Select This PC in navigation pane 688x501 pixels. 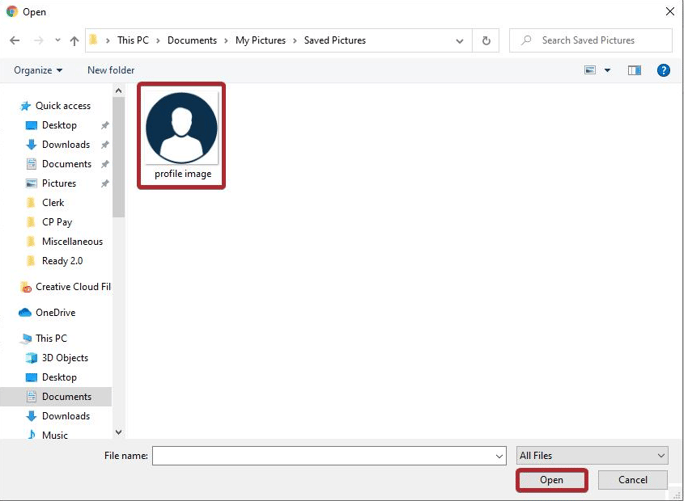pyautogui.click(x=43, y=338)
